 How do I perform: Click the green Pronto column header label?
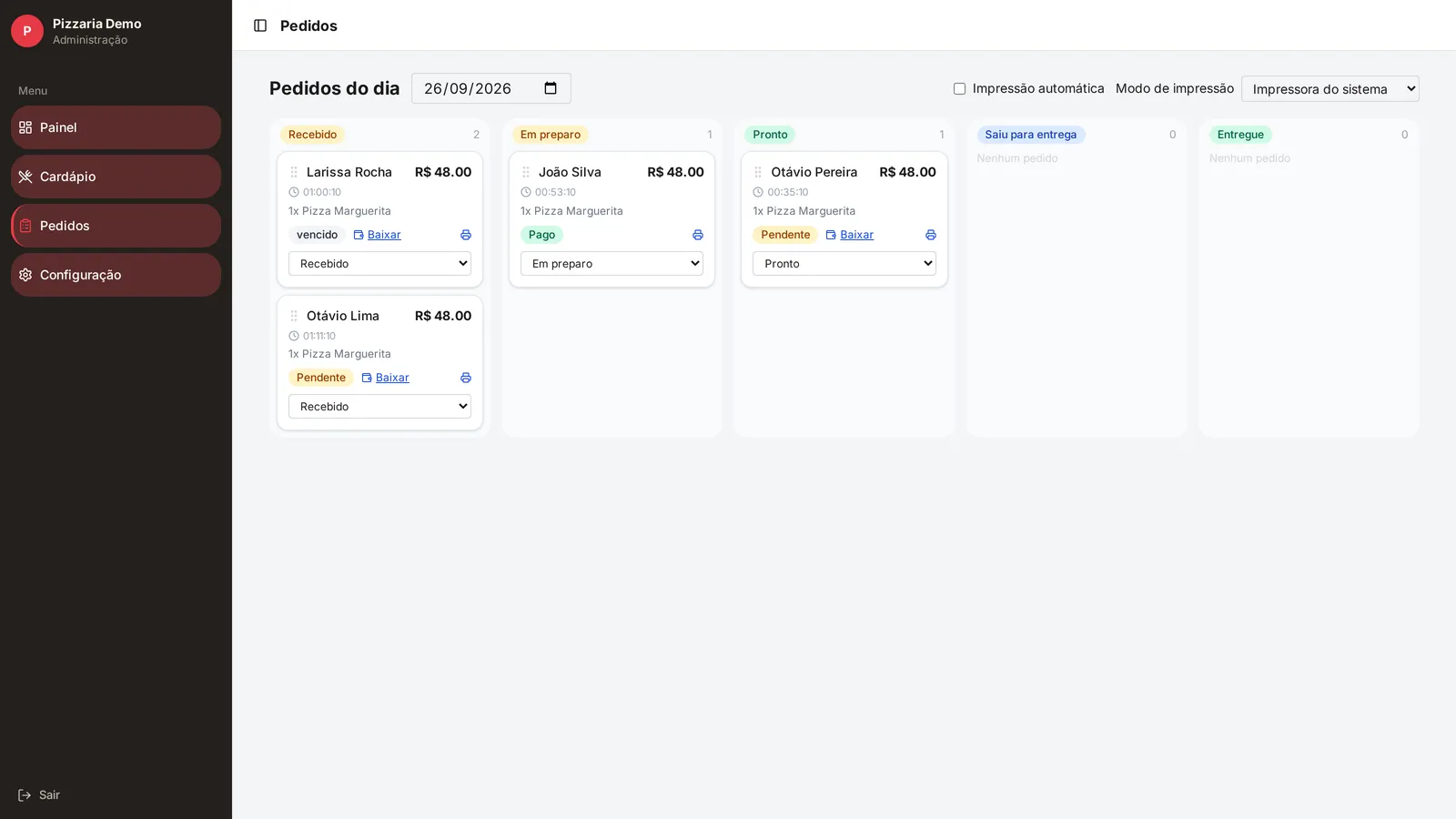[x=770, y=135]
